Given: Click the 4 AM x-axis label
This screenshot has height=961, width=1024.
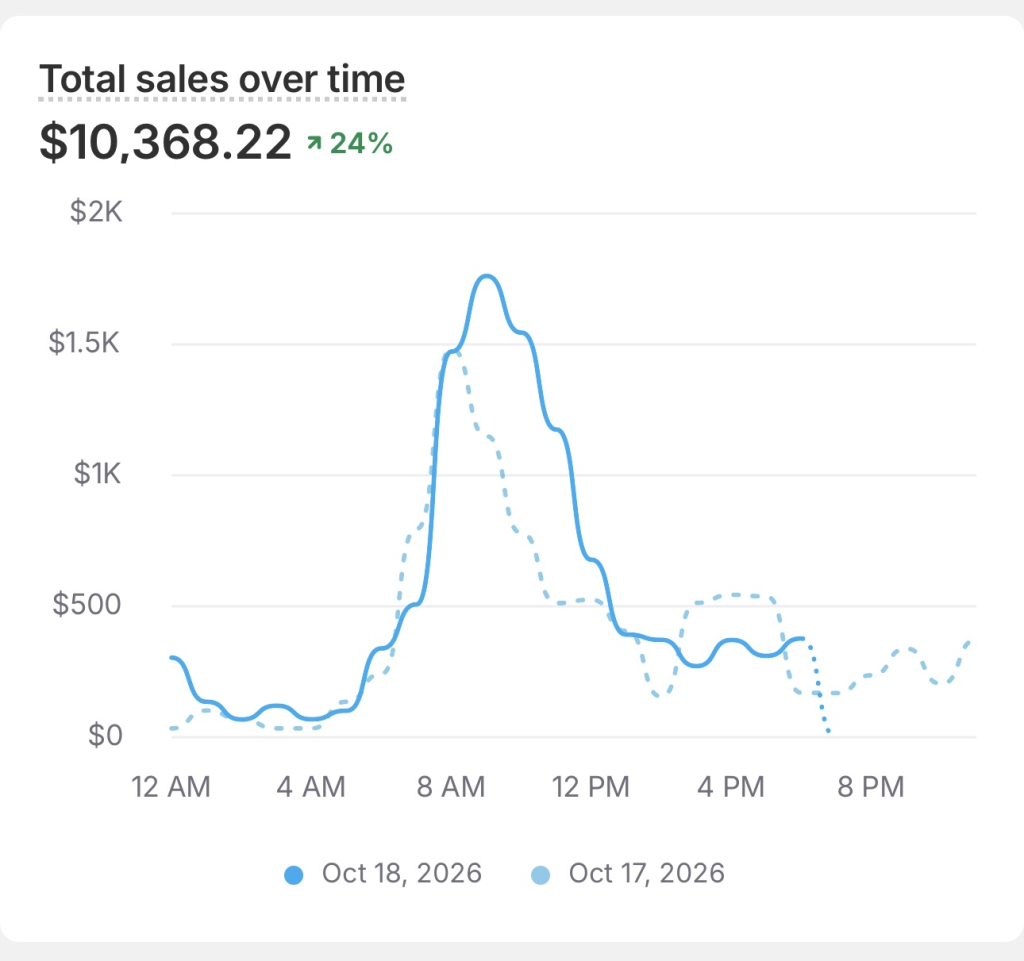Looking at the screenshot, I should click(311, 787).
